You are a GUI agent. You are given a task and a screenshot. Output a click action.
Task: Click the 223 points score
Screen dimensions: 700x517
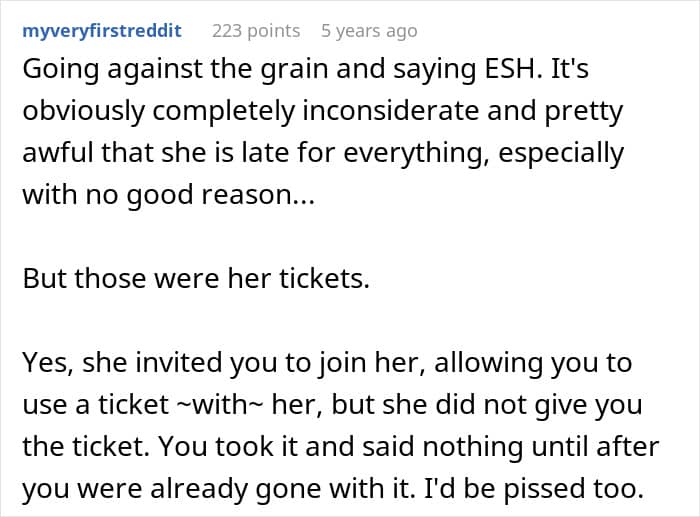point(255,31)
